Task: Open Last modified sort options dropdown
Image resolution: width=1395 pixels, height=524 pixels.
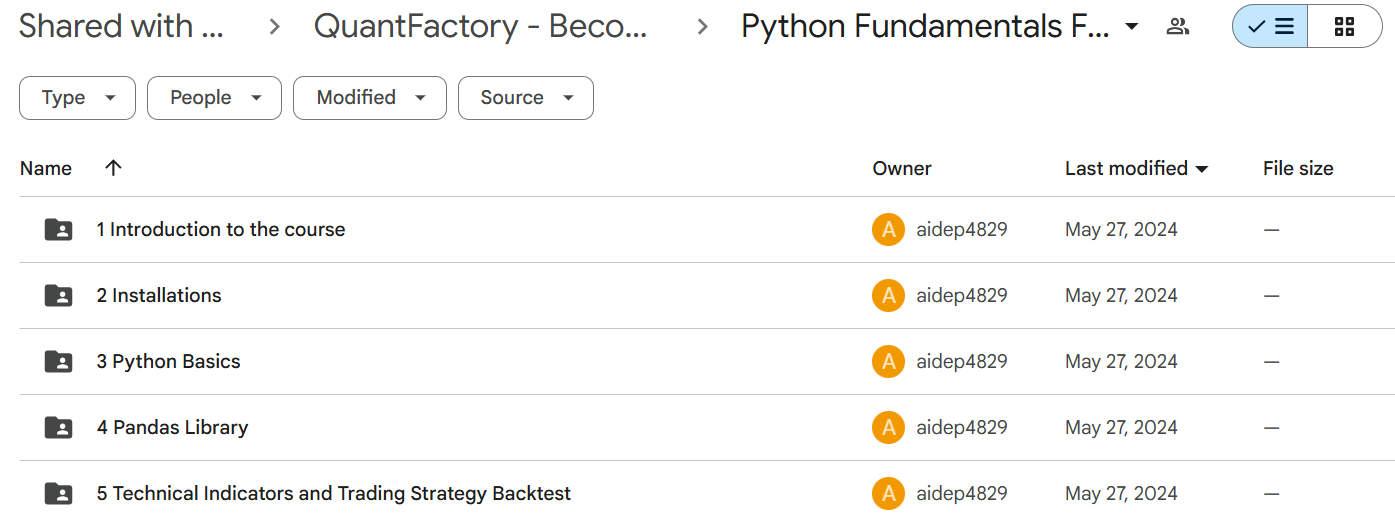Action: [x=1202, y=169]
